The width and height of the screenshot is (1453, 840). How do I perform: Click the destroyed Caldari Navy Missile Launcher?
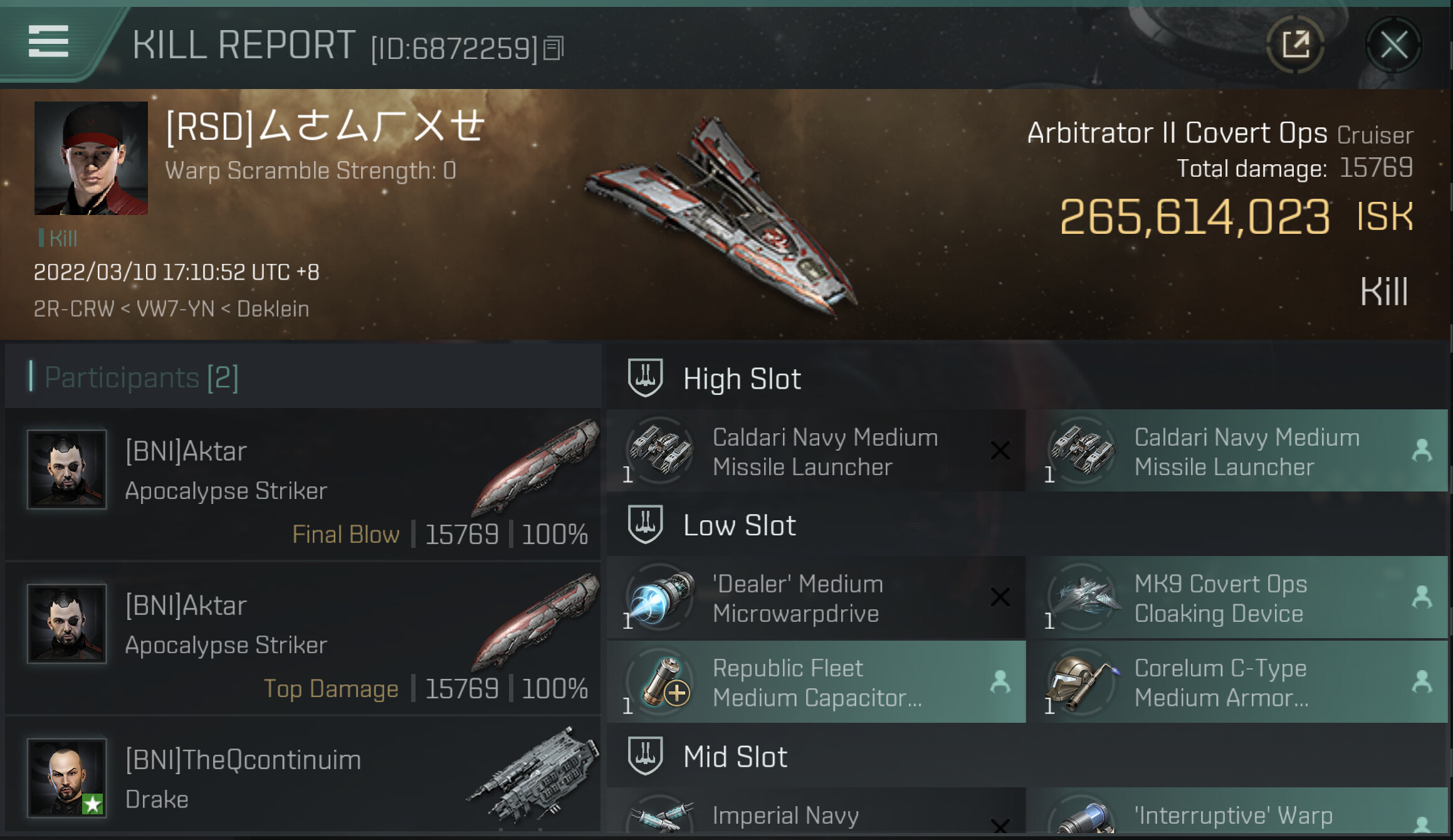point(816,451)
